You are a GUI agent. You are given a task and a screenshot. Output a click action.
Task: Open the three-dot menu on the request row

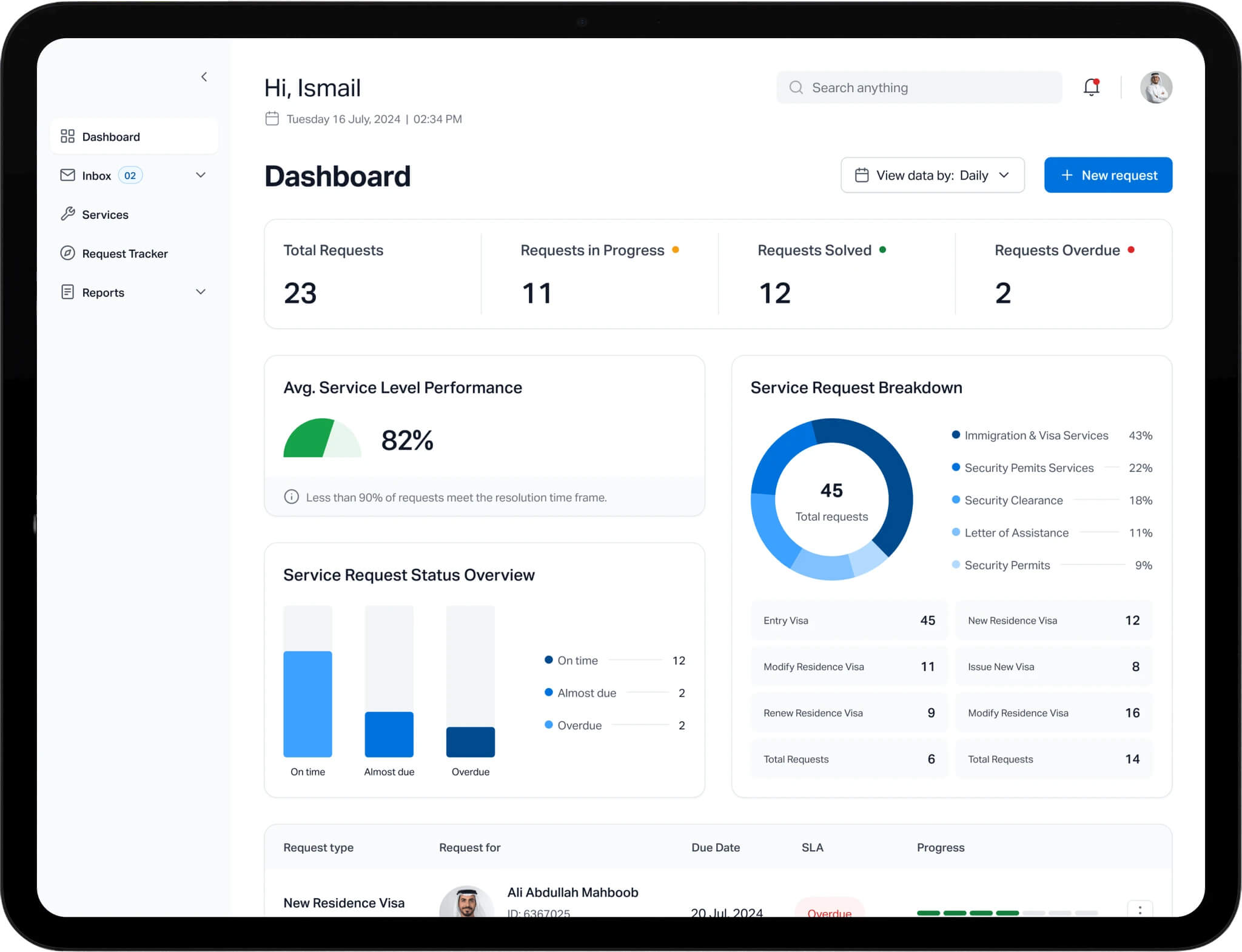[1140, 909]
